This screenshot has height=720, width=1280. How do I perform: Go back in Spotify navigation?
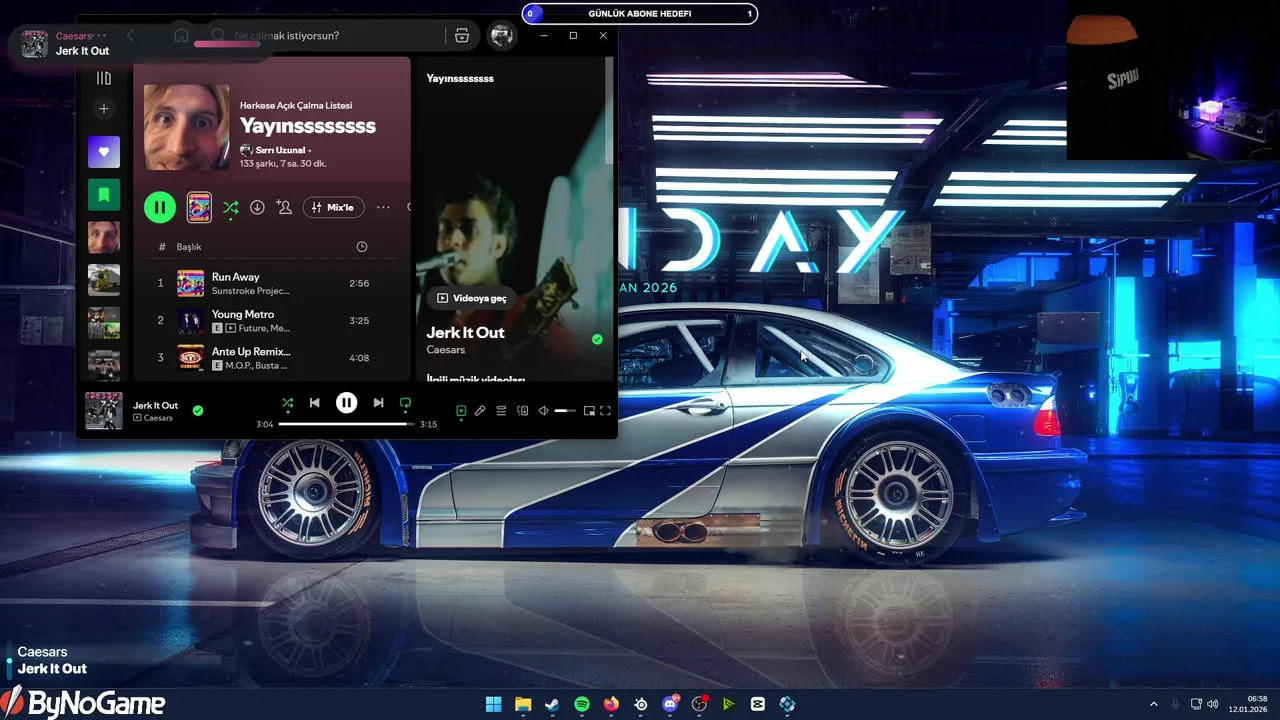coord(130,35)
